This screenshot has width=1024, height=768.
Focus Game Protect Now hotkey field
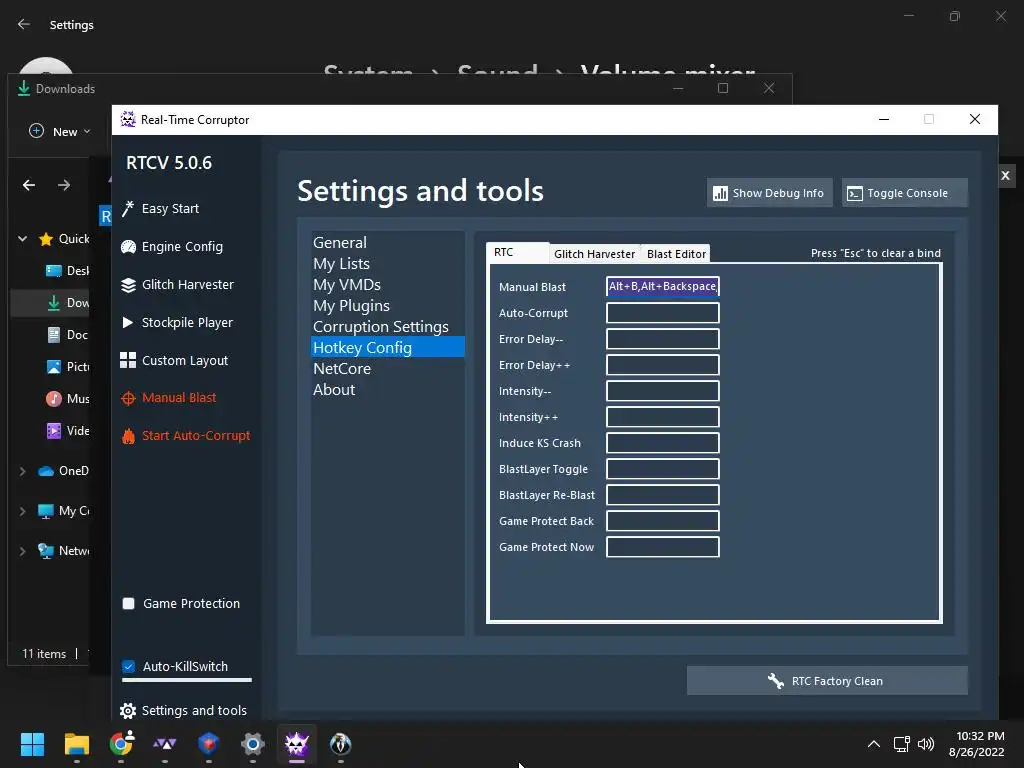[663, 547]
